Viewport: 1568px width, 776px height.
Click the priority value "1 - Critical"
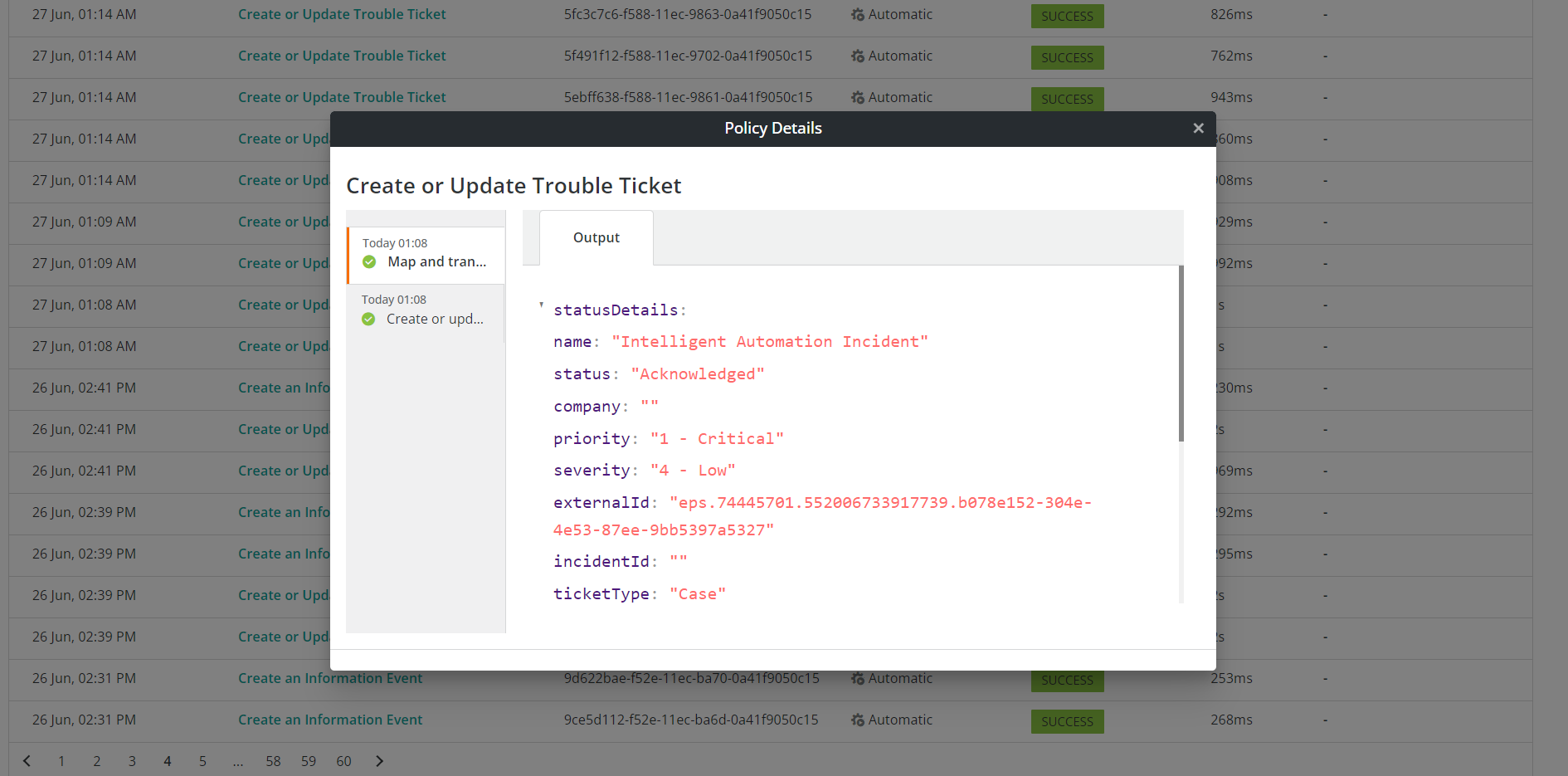(x=717, y=439)
